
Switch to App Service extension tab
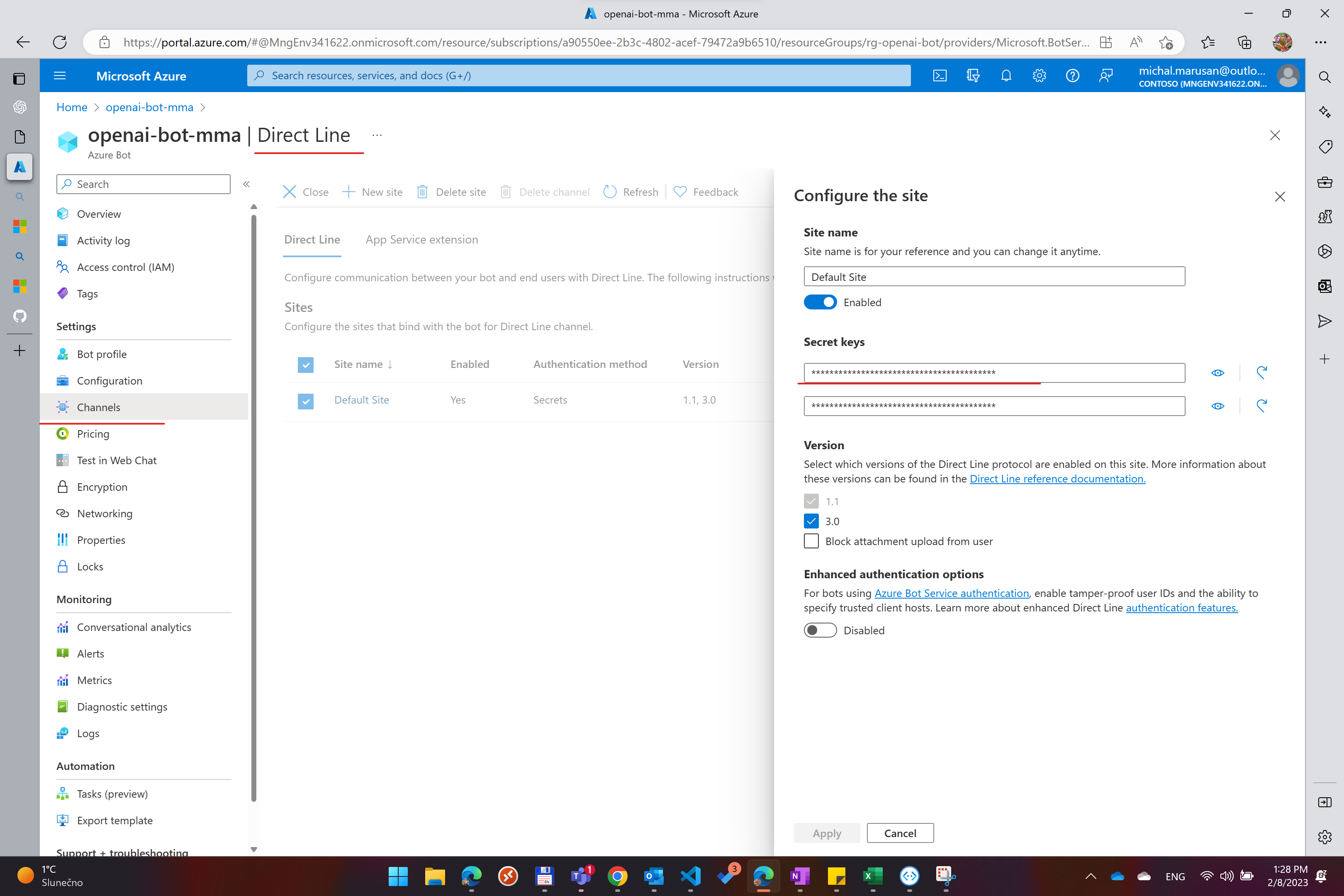pyautogui.click(x=422, y=239)
